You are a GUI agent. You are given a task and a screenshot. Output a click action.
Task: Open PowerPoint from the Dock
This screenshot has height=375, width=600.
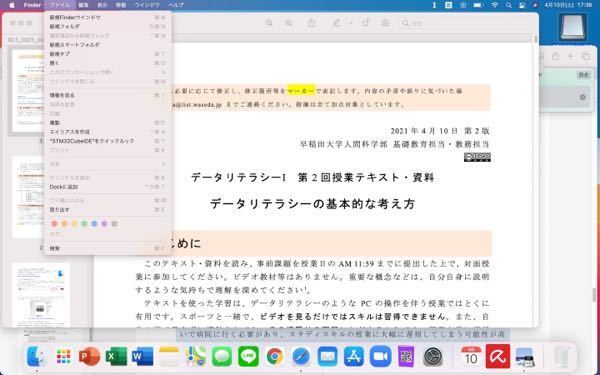89,356
